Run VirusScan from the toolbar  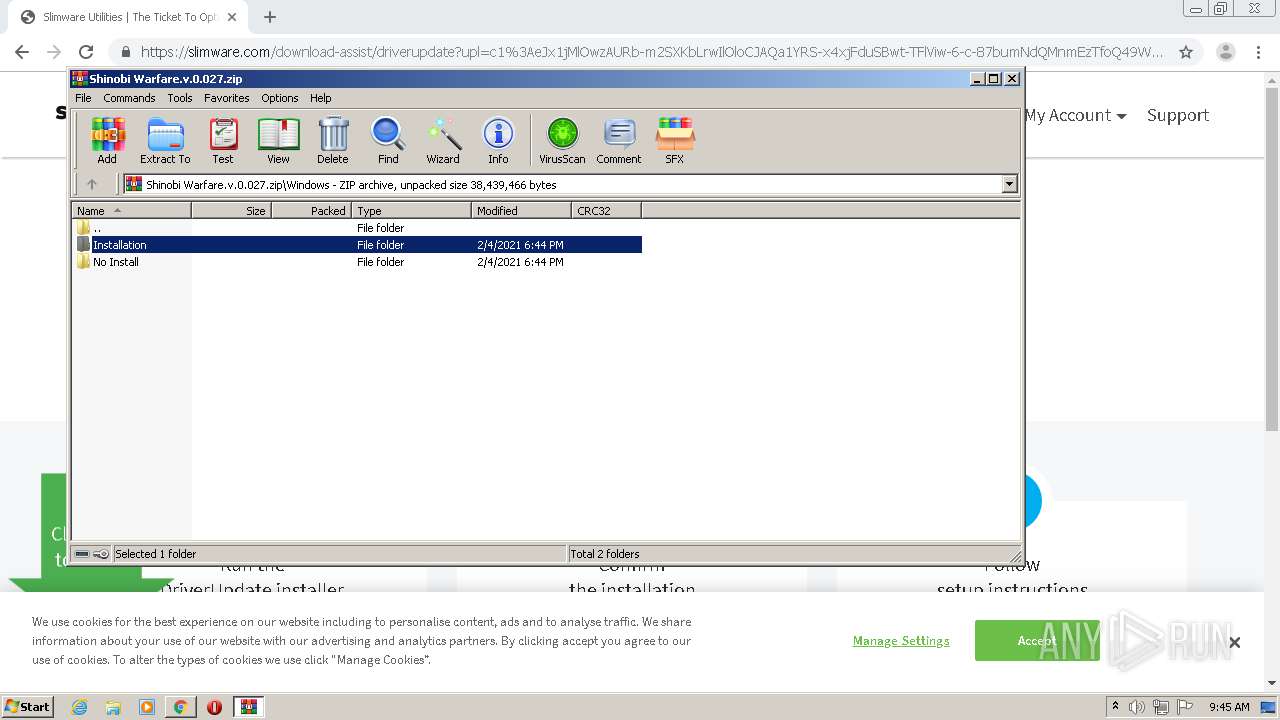(562, 140)
